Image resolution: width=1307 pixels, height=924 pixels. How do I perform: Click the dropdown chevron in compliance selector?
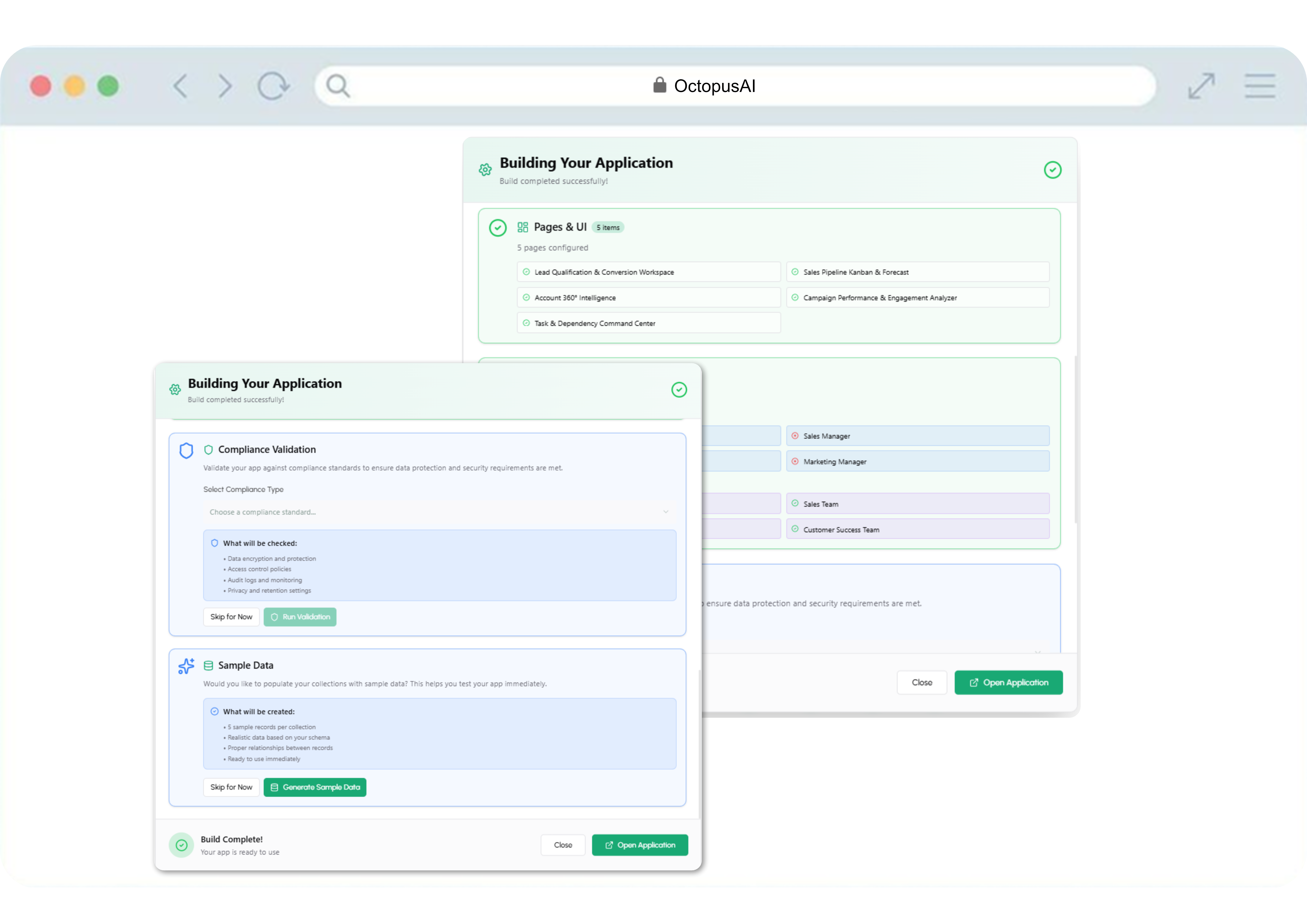coord(665,512)
